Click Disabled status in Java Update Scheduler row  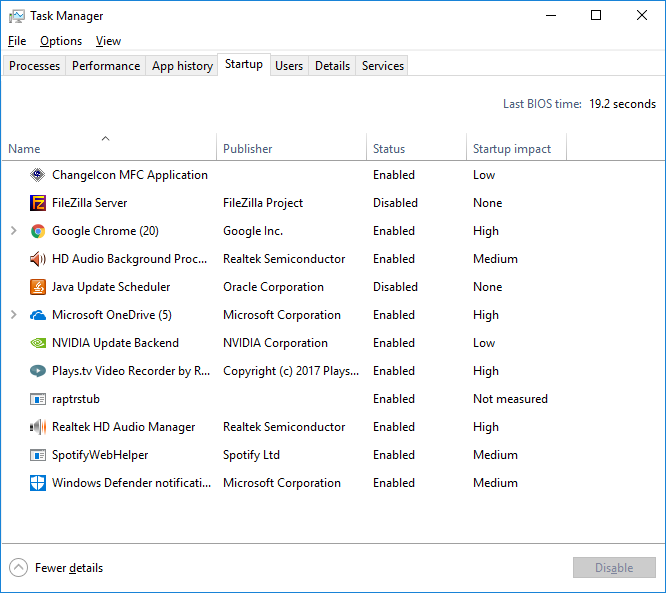point(395,287)
